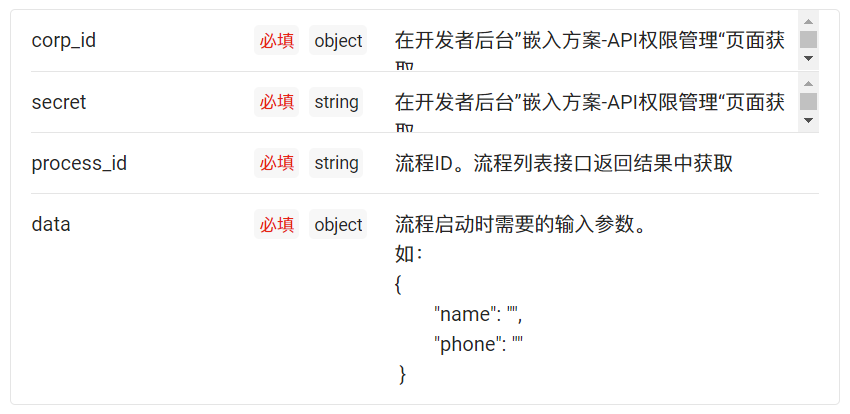The image size is (850, 414).
Task: Click the object type tag for corp_id
Action: tap(338, 40)
